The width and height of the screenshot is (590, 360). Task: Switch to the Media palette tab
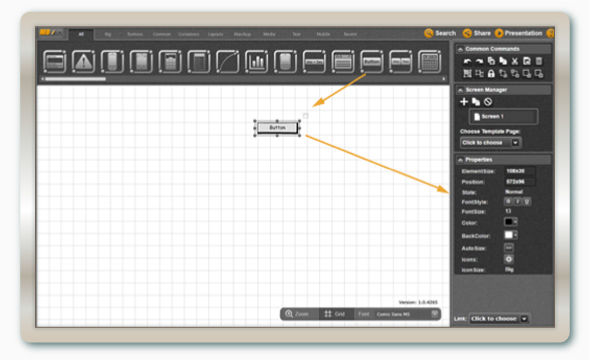(269, 34)
